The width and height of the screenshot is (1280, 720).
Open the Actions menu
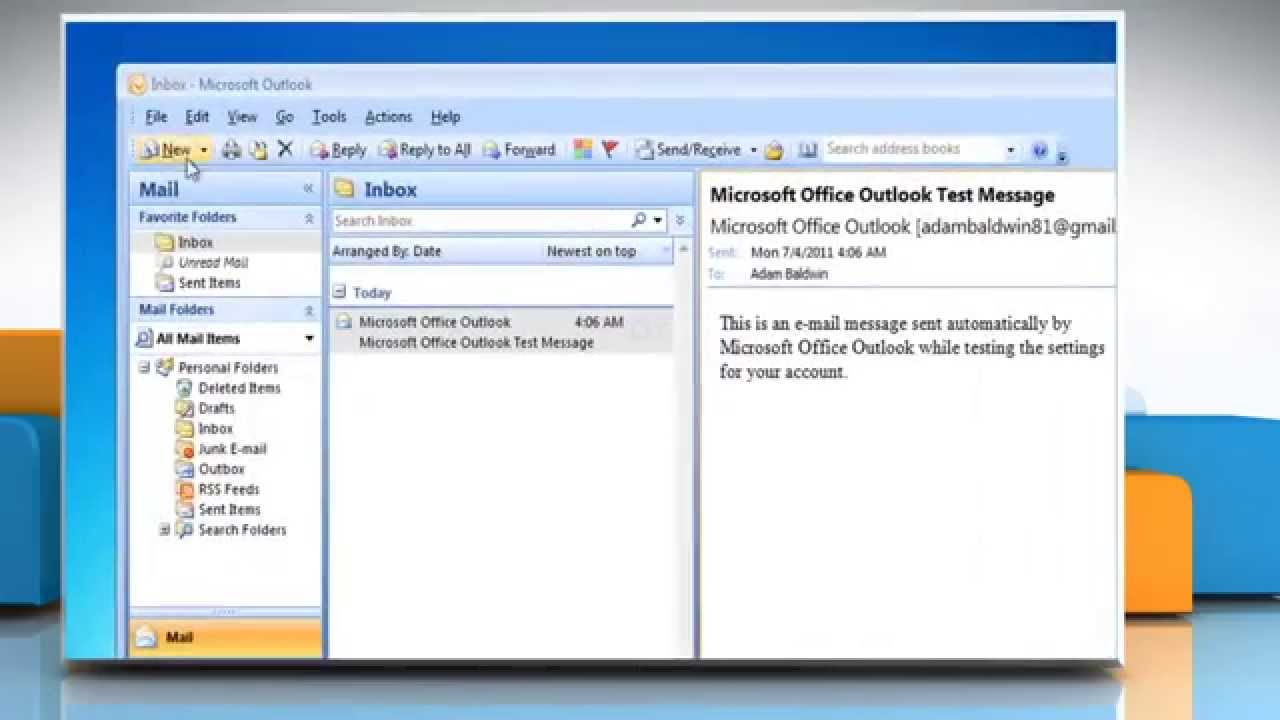coord(388,117)
